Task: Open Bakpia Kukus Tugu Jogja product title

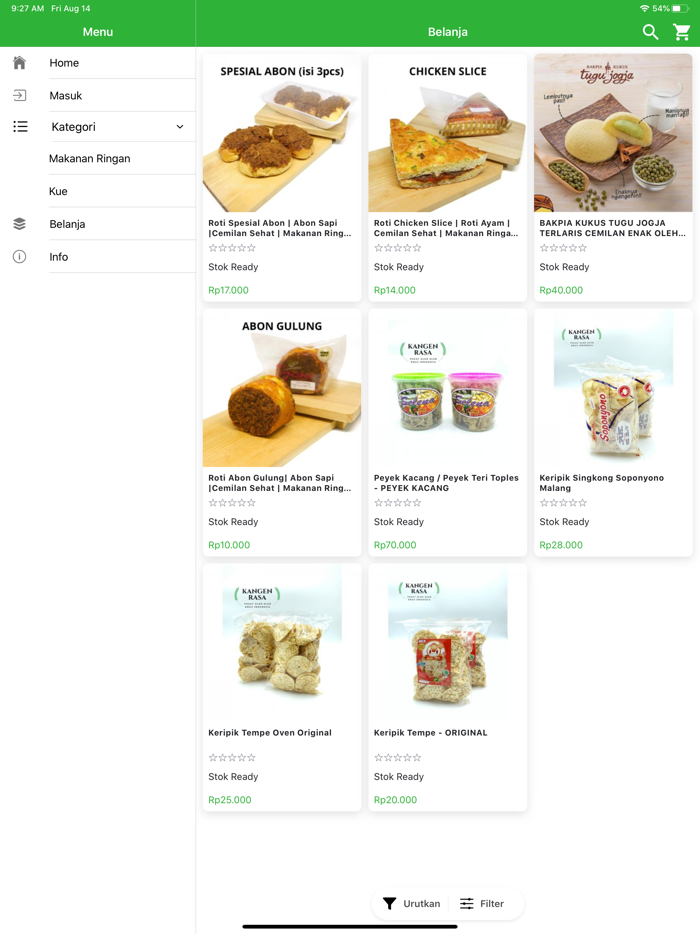Action: 612,228
